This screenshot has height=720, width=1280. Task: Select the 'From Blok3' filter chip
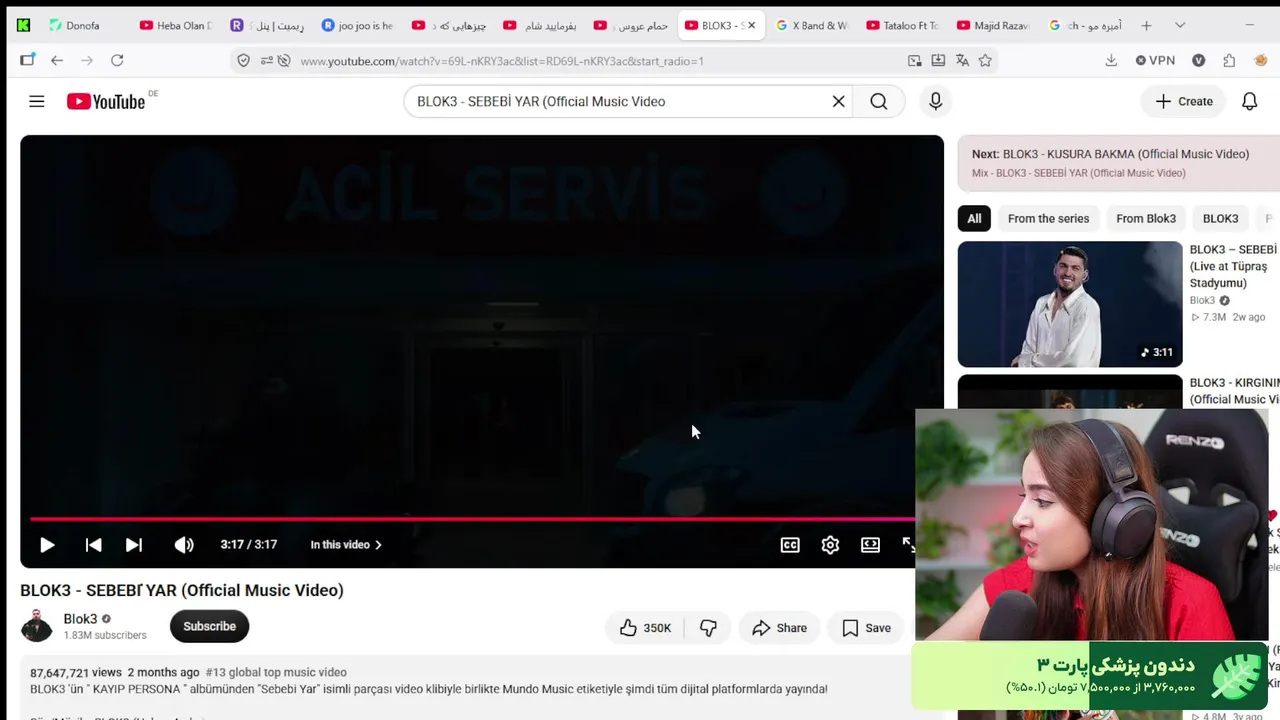[1146, 219]
